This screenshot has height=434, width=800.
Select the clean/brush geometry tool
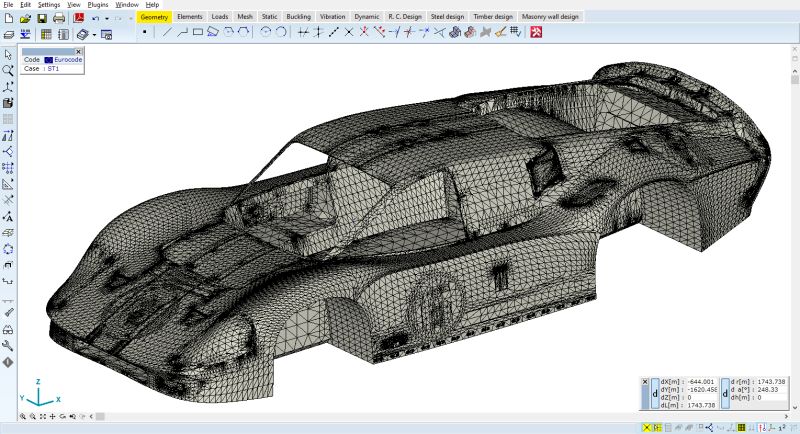click(x=501, y=32)
